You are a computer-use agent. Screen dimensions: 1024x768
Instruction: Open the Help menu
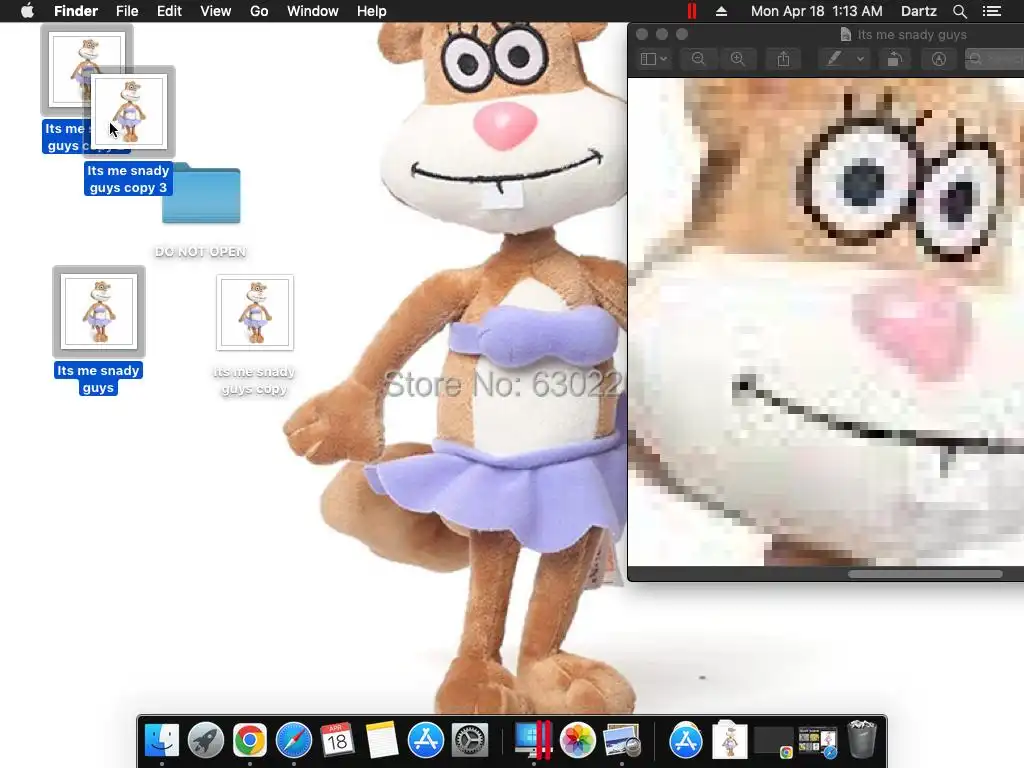[x=372, y=11]
